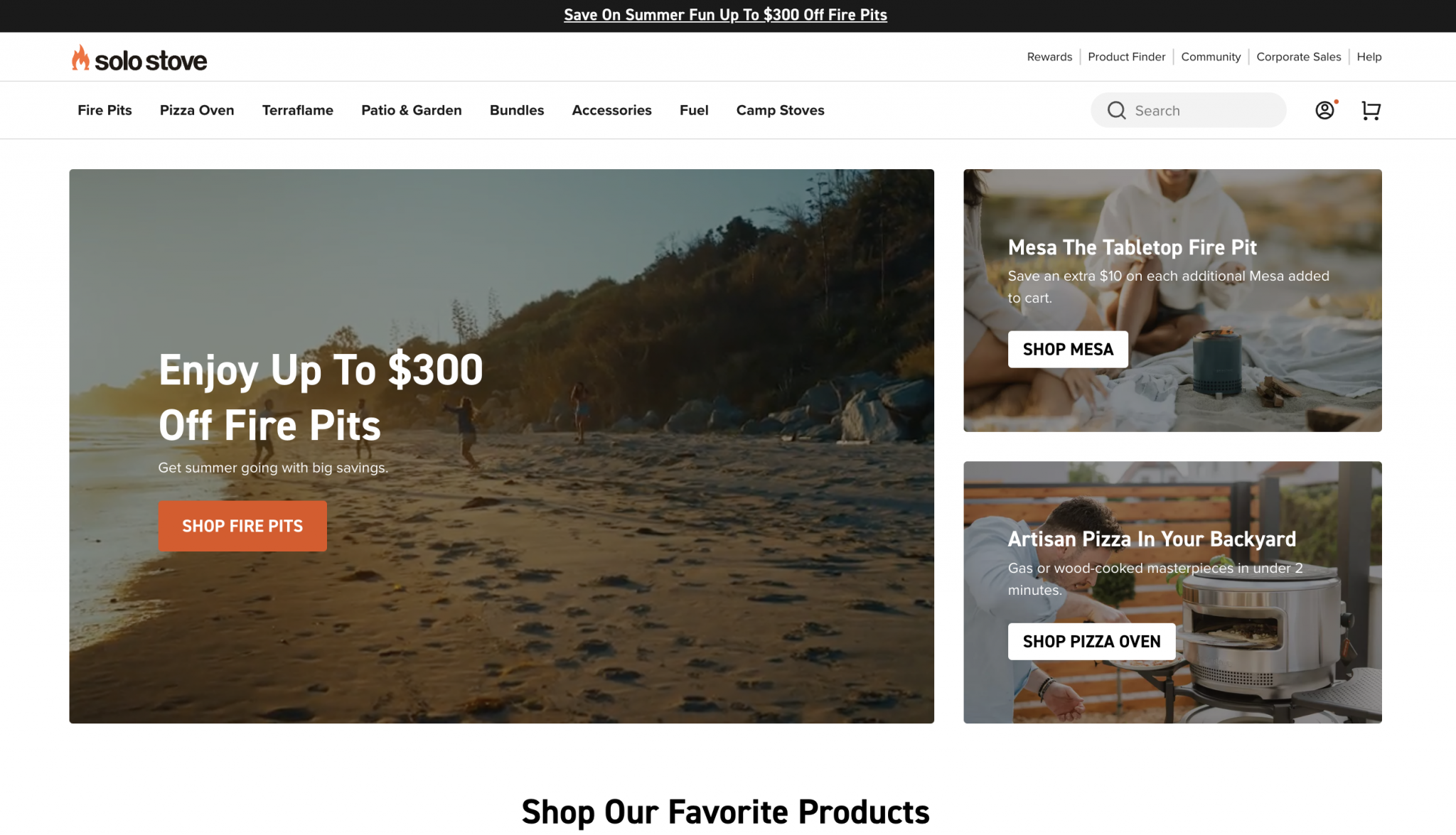Select the Fuel navigation item

point(694,110)
